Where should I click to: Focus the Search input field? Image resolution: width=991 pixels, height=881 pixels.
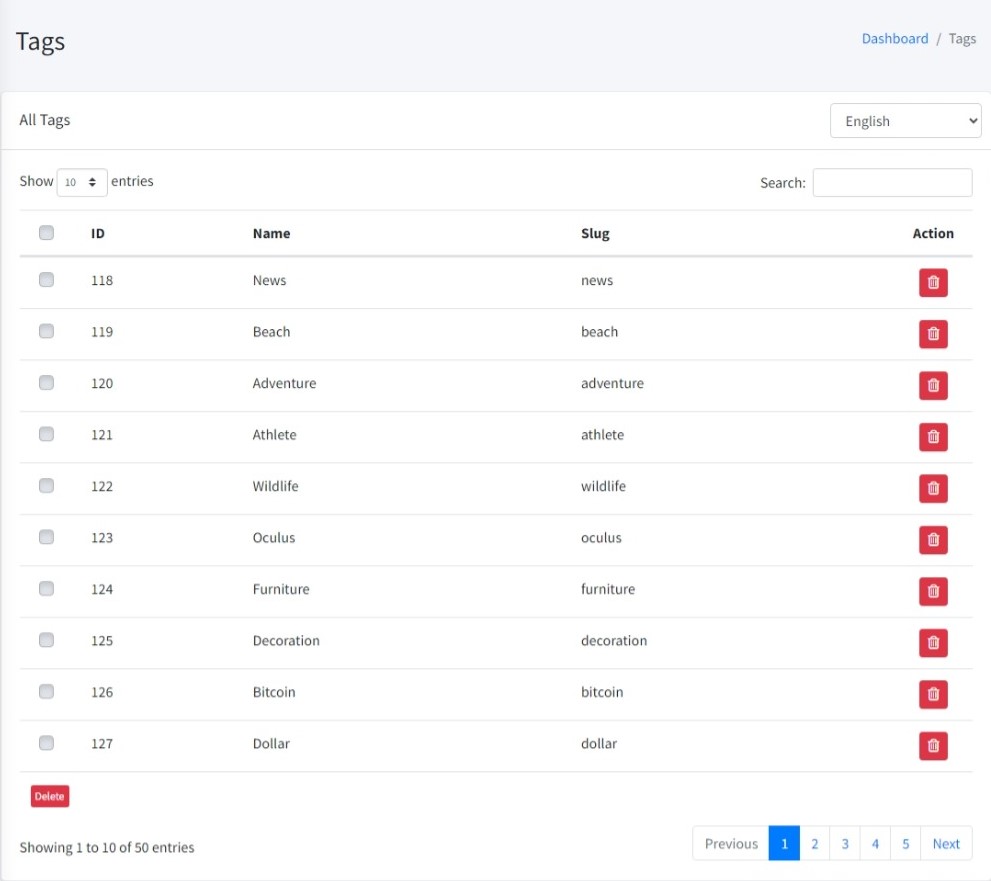(892, 183)
